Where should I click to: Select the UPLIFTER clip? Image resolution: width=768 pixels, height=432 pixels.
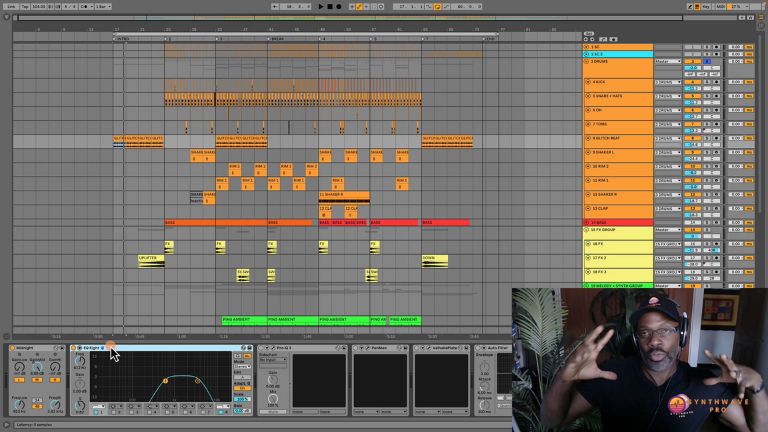(151, 261)
